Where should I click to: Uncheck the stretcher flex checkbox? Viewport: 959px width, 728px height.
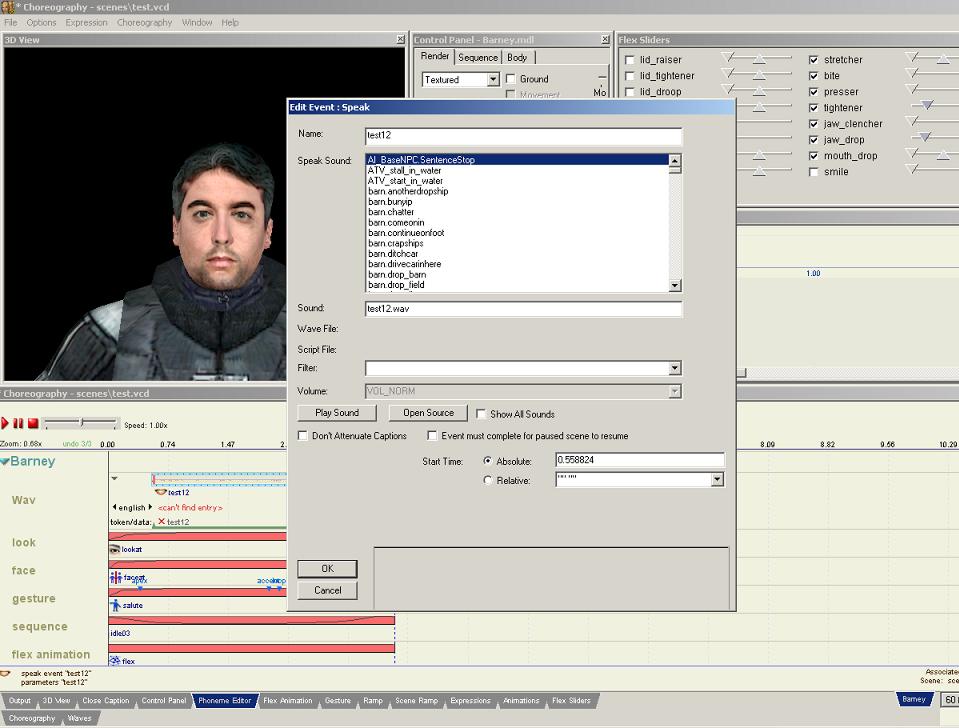[813, 60]
